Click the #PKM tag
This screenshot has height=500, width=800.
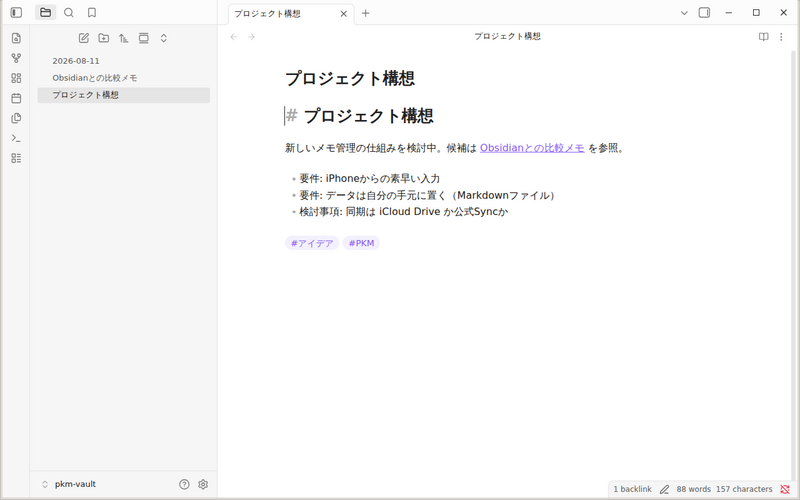pos(361,243)
